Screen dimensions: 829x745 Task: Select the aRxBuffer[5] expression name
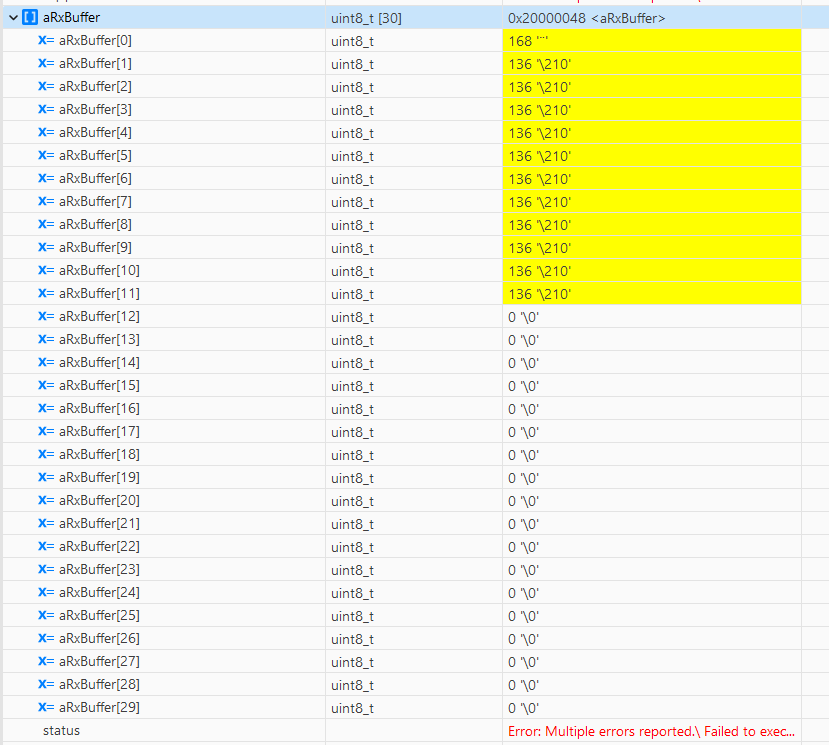[95, 155]
